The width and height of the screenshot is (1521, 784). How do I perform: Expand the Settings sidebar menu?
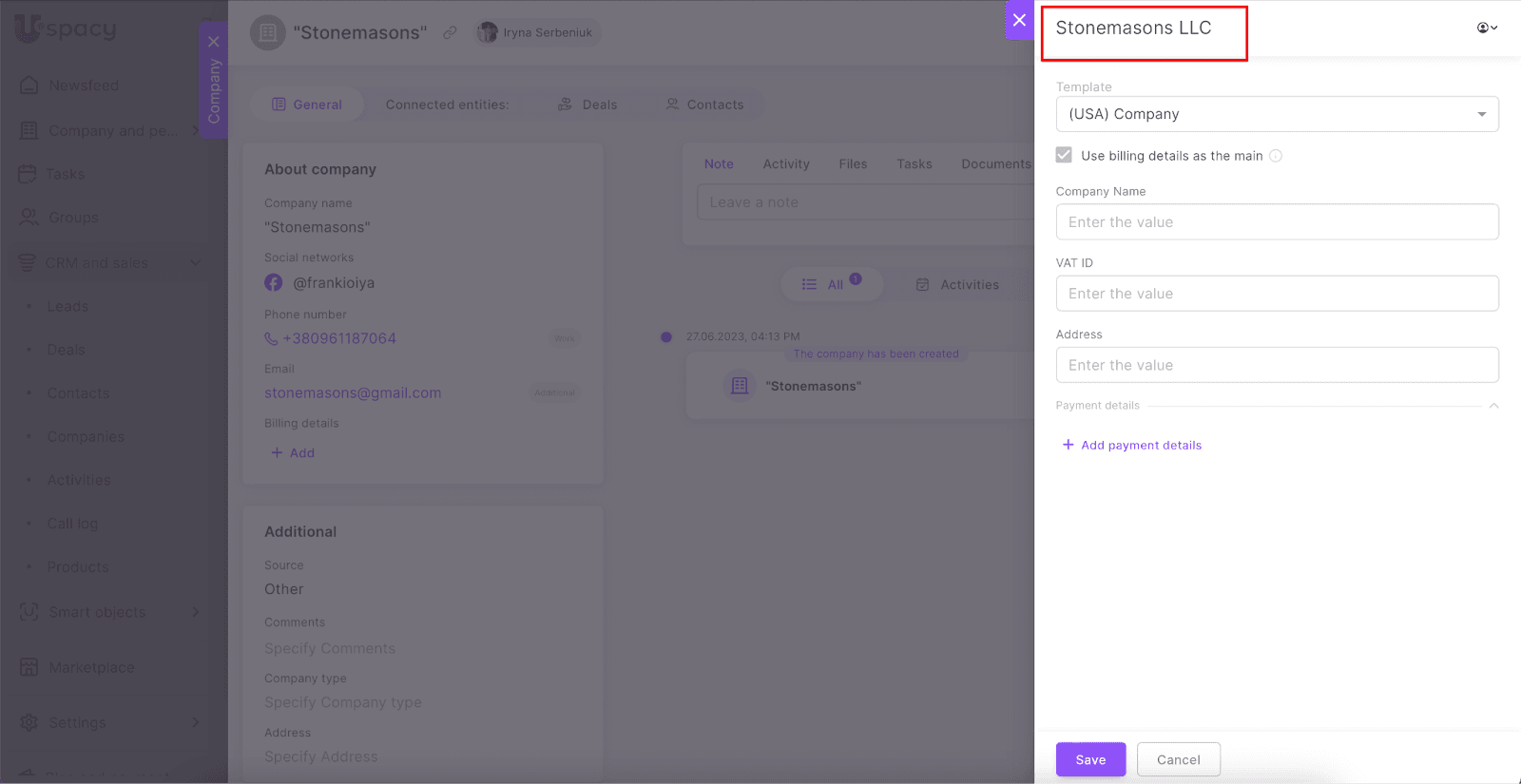(77, 722)
